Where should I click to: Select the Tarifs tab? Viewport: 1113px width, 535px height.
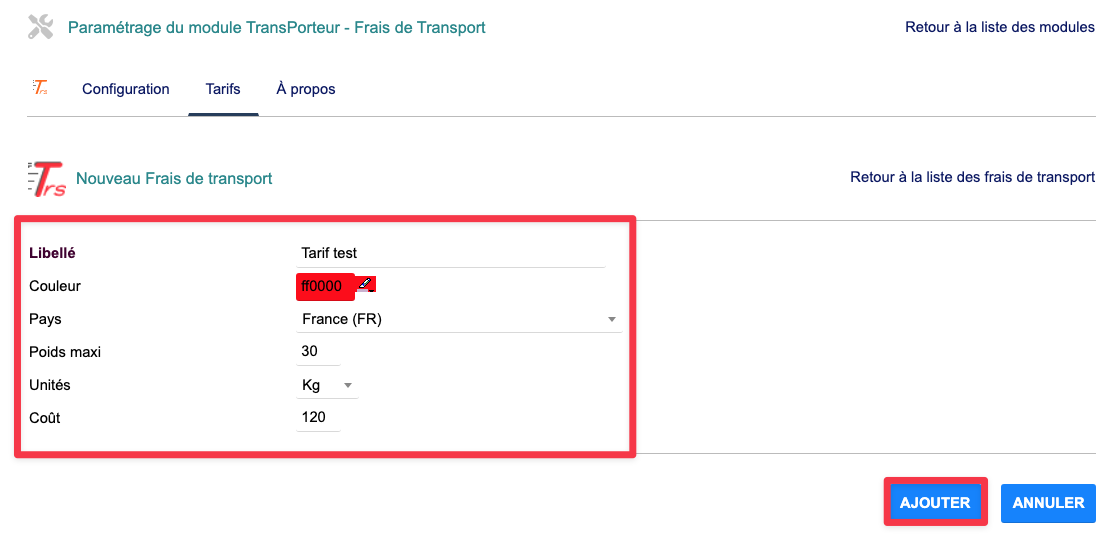(223, 89)
